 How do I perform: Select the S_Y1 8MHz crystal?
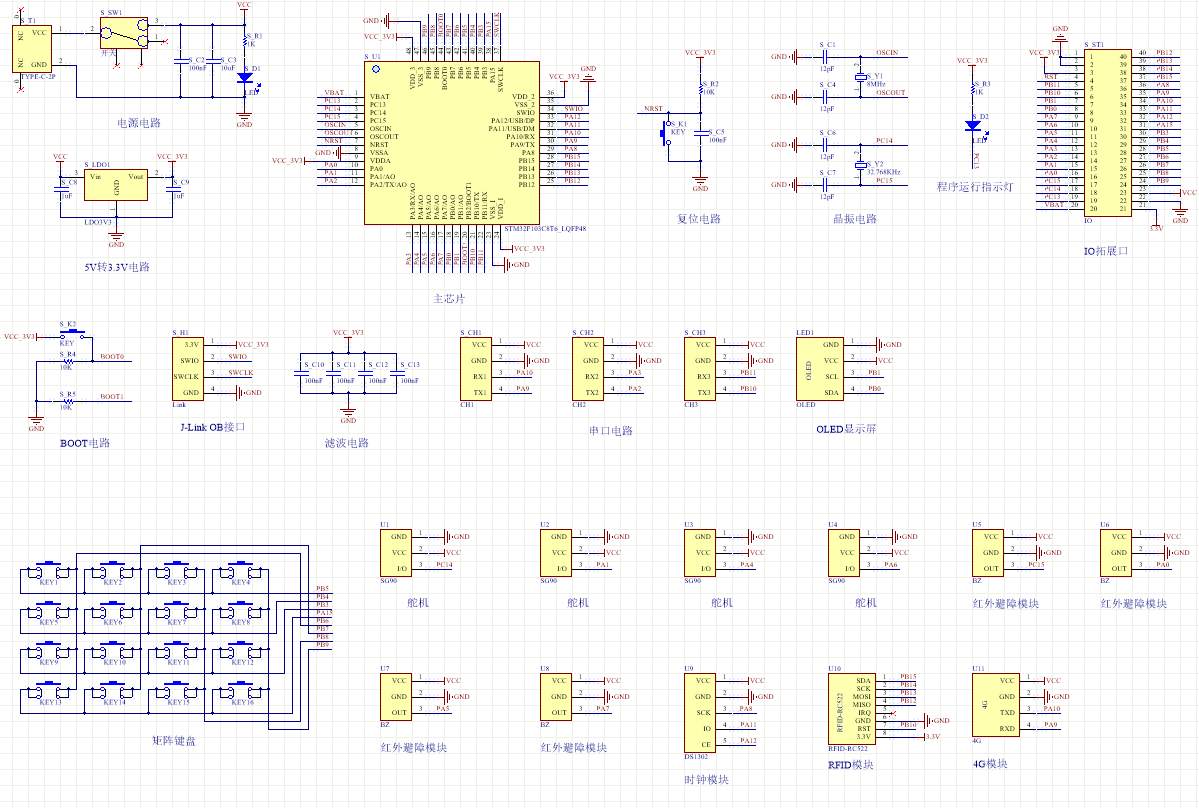860,76
